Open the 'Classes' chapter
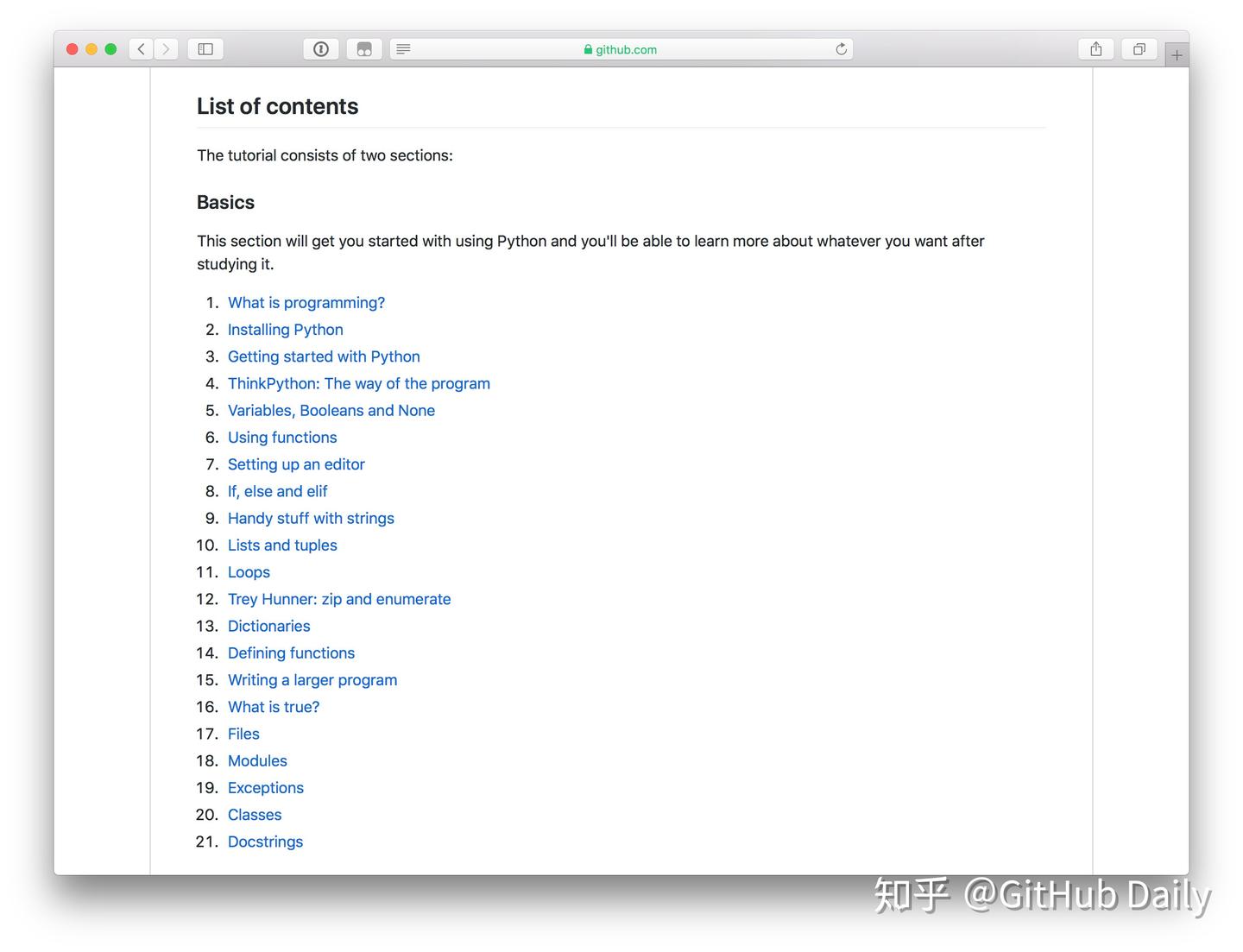Viewport: 1243px width, 952px height. pos(255,814)
